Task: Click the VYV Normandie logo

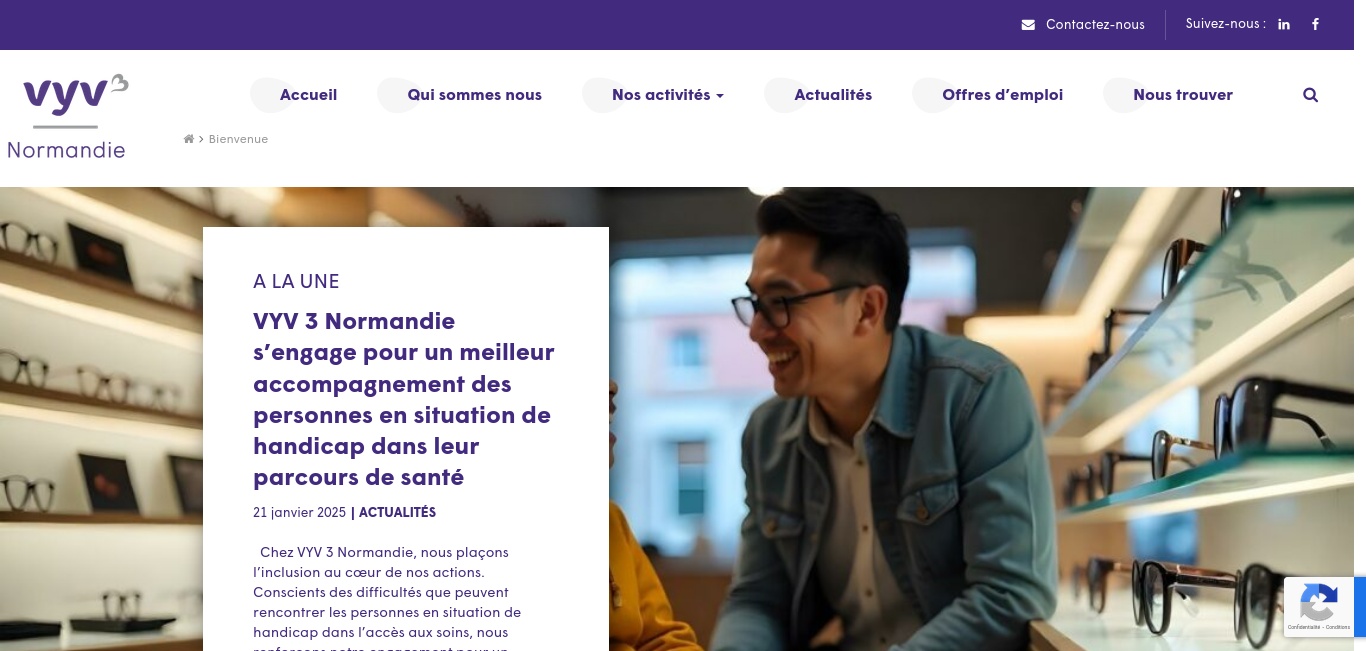Action: click(67, 116)
